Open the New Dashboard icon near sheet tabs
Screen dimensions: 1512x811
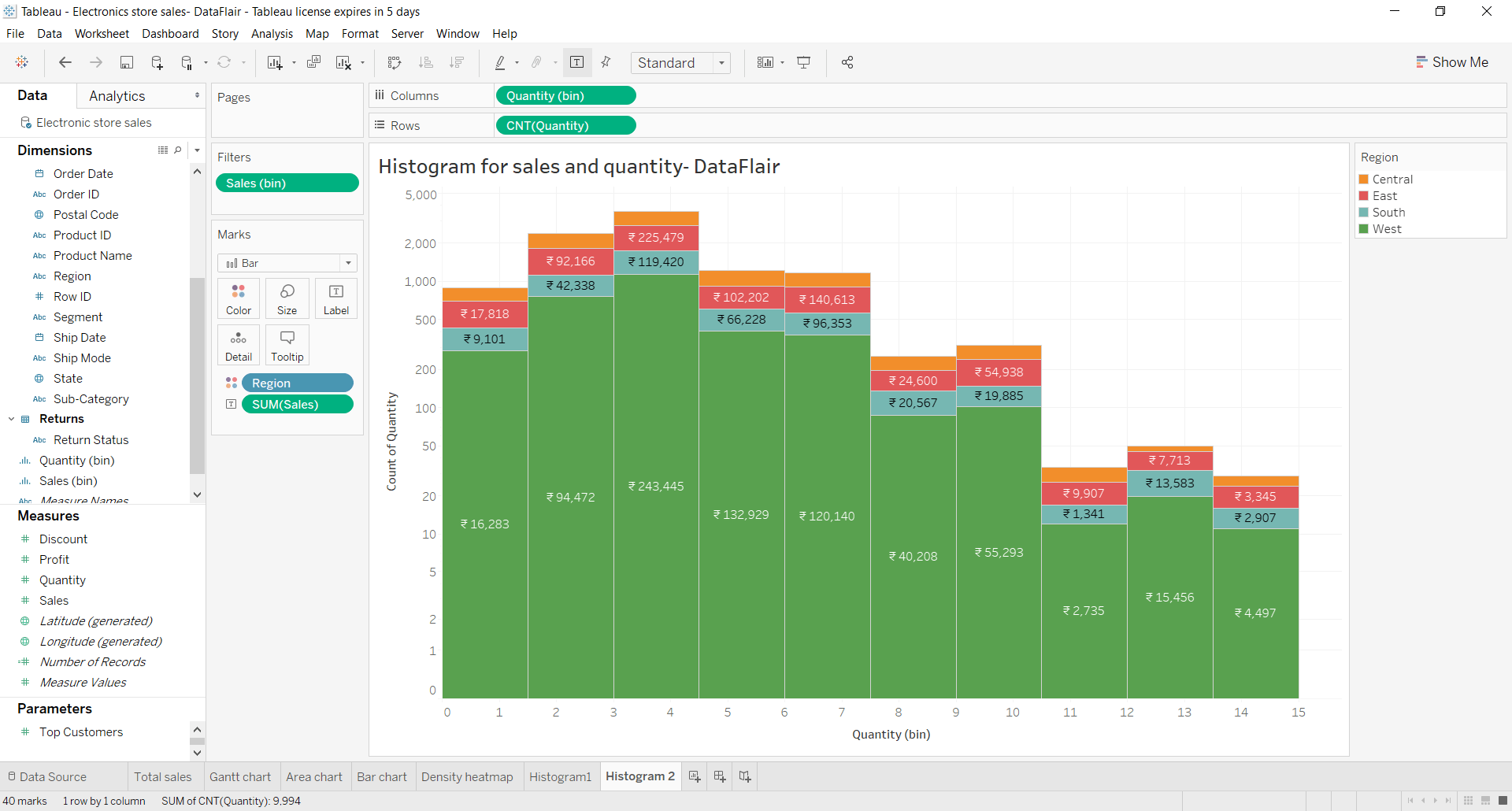coord(719,776)
